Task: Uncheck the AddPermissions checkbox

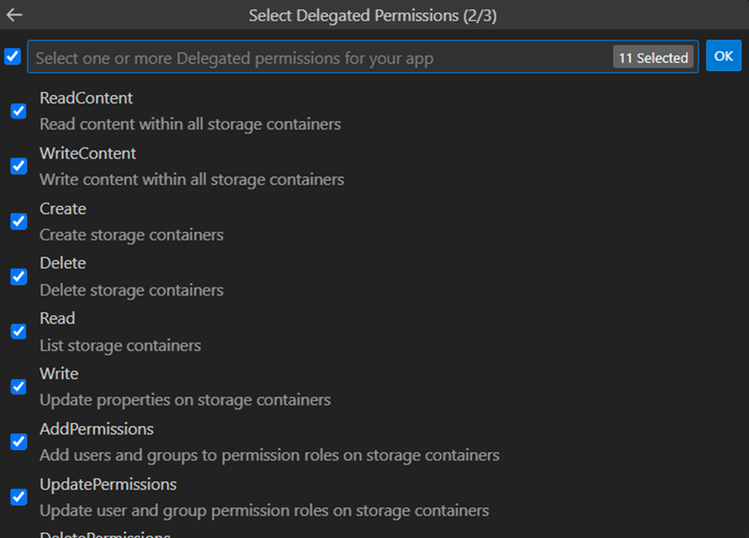Action: click(18, 441)
